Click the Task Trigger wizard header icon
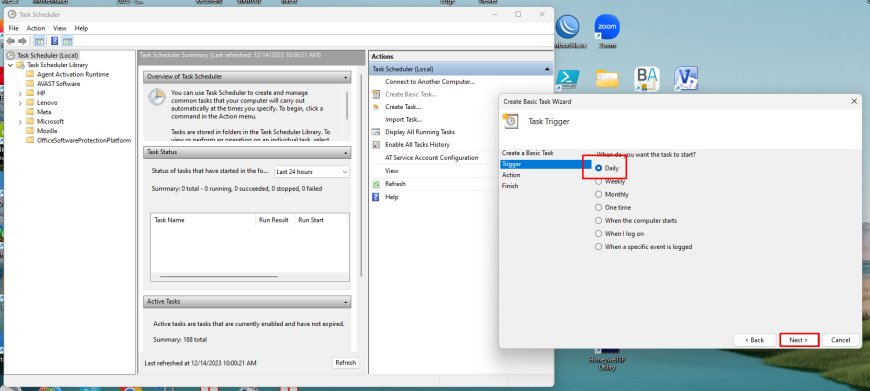870x391 pixels. pos(510,121)
